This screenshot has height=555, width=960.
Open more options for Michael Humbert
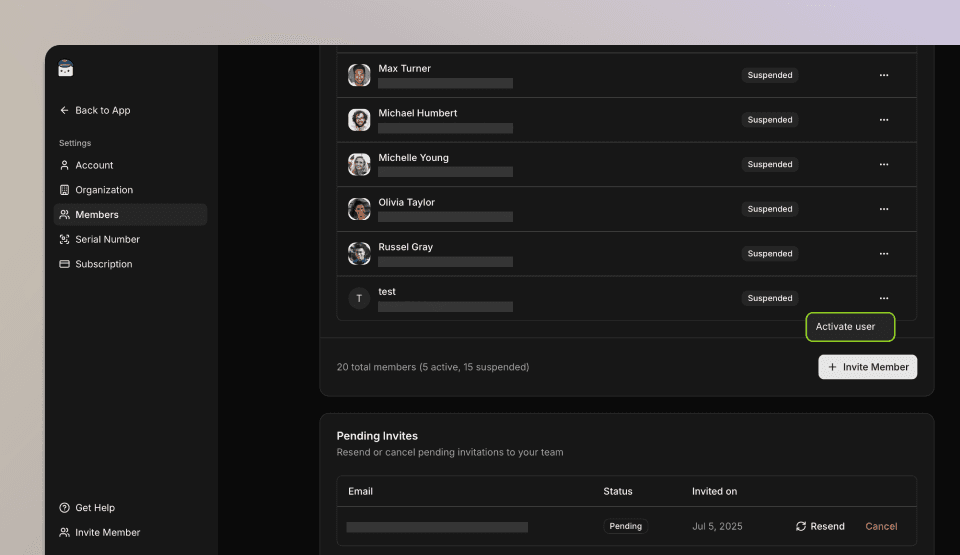pyautogui.click(x=884, y=120)
